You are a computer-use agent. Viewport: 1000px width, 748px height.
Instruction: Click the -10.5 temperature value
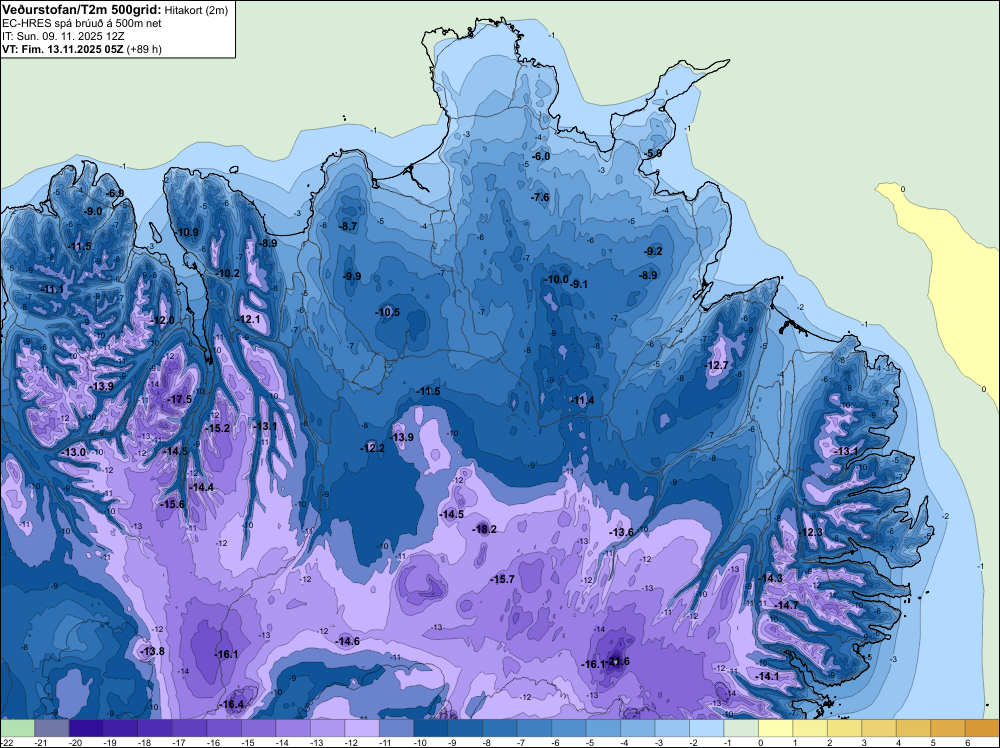(387, 312)
